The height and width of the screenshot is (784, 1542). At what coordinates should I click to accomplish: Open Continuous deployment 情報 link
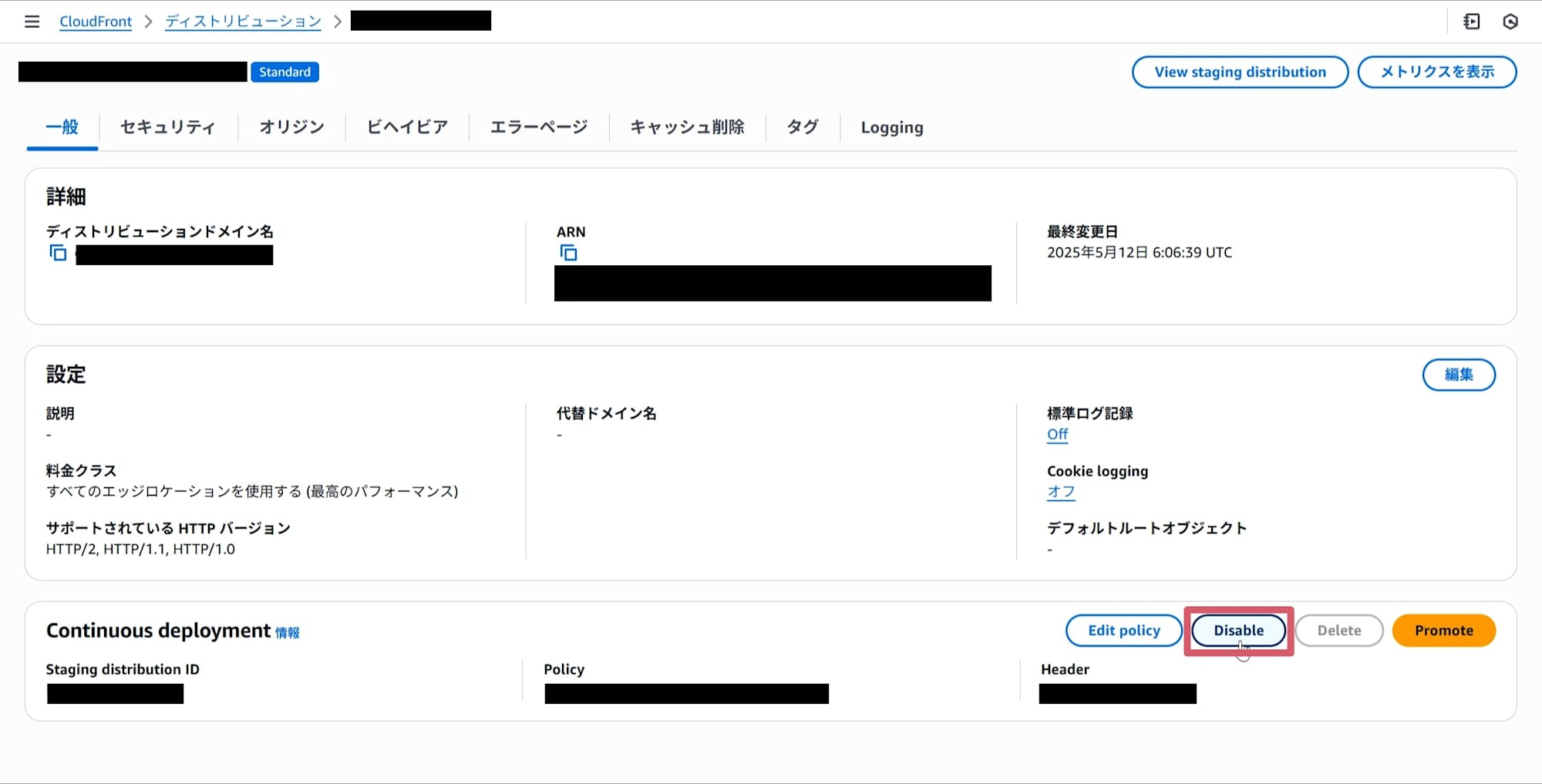[x=288, y=633]
